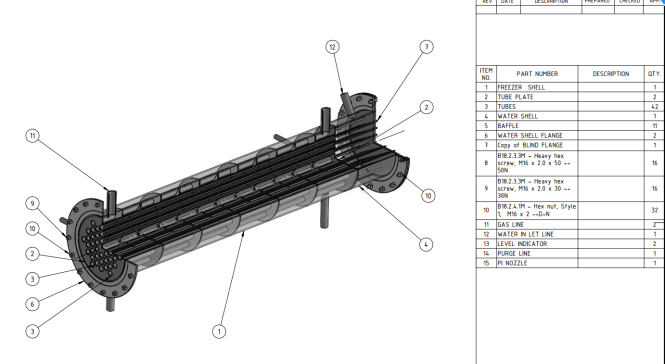This screenshot has width=665, height=364.
Task: Select balloon 12 above the water inlet line
Action: click(x=332, y=47)
